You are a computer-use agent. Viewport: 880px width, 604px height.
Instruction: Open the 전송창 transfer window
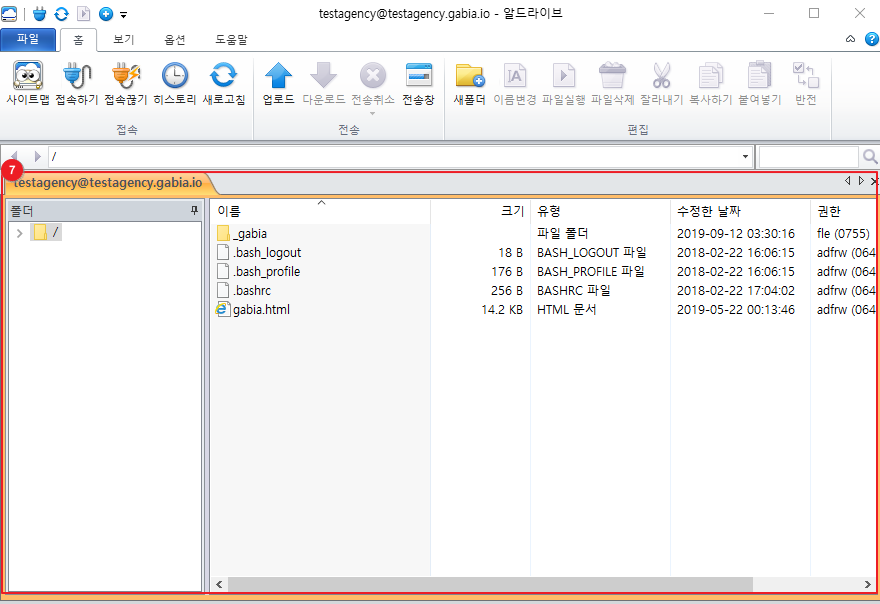(419, 83)
